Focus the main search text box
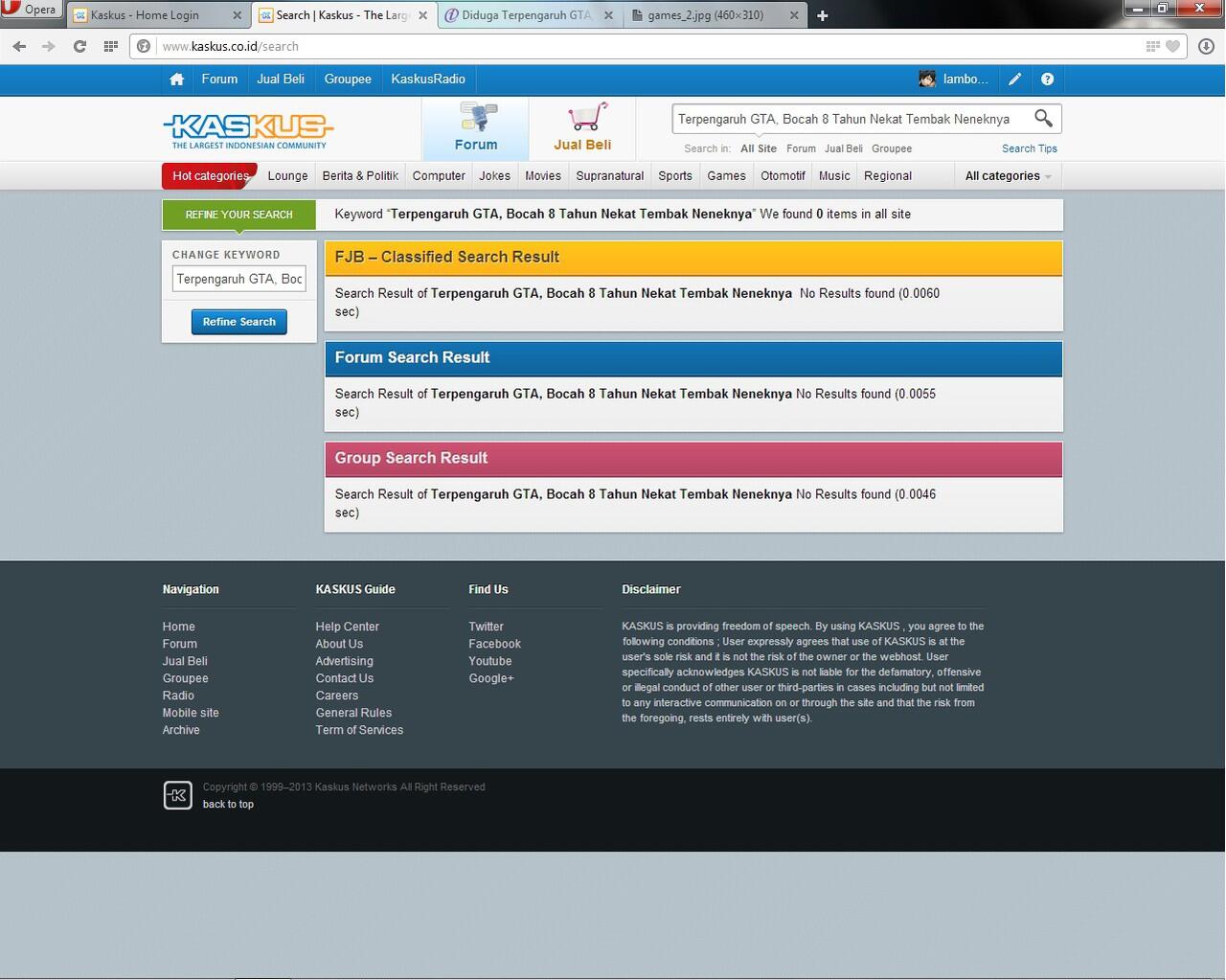The height and width of the screenshot is (980, 1226). click(850, 119)
